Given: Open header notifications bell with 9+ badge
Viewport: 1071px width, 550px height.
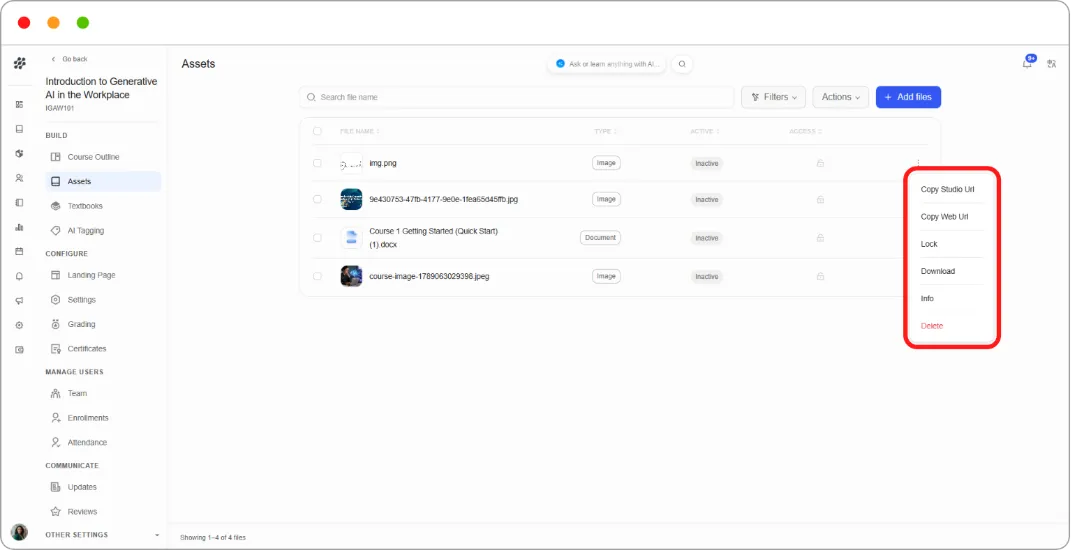Looking at the screenshot, I should pyautogui.click(x=1028, y=62).
